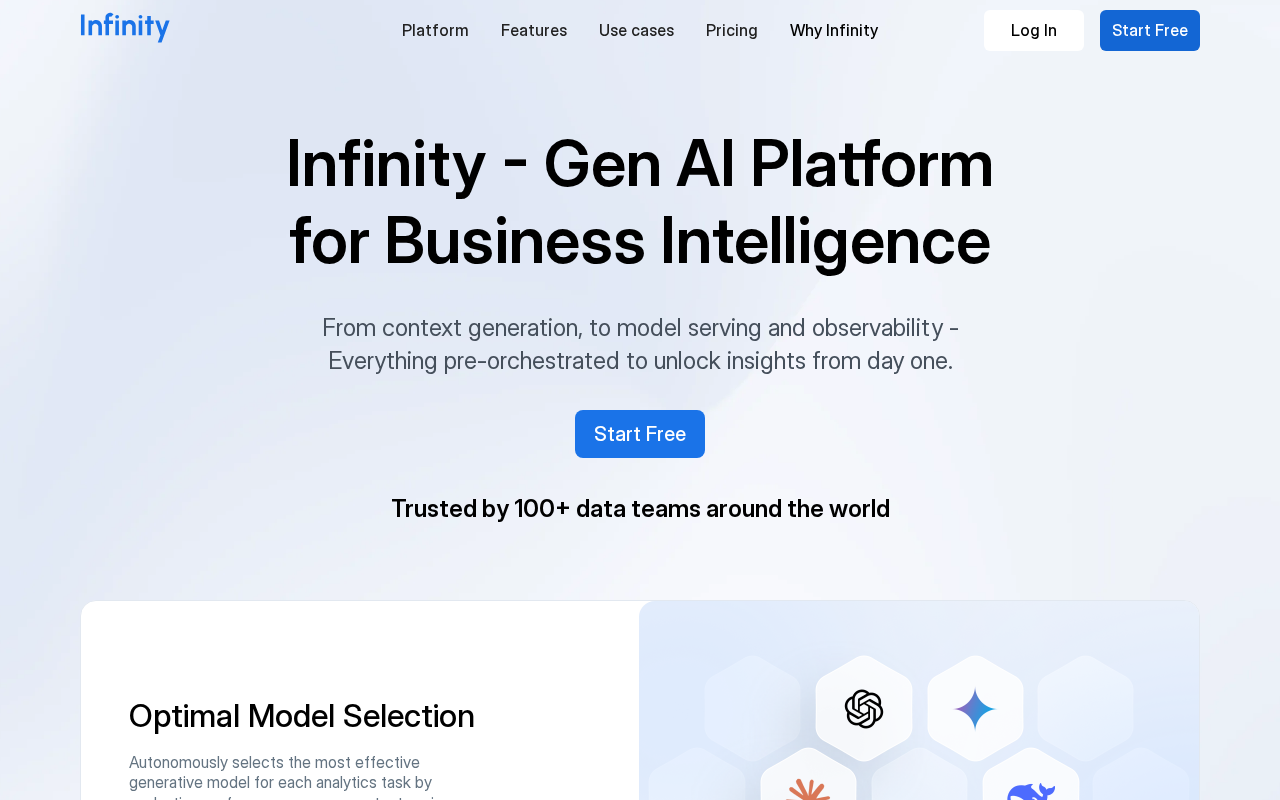Click the Infinity logo in the header
This screenshot has height=800, width=1280.
coord(125,28)
